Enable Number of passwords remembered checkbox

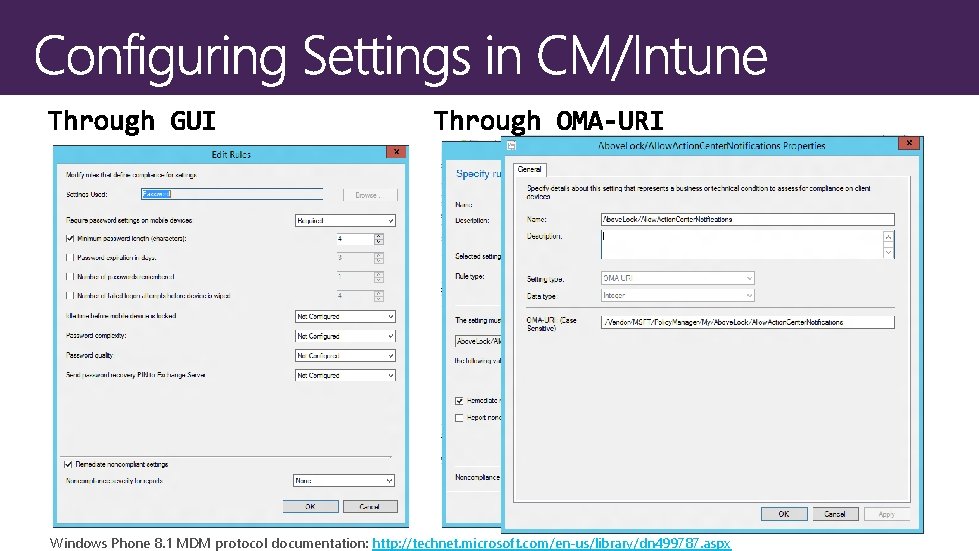pos(70,276)
